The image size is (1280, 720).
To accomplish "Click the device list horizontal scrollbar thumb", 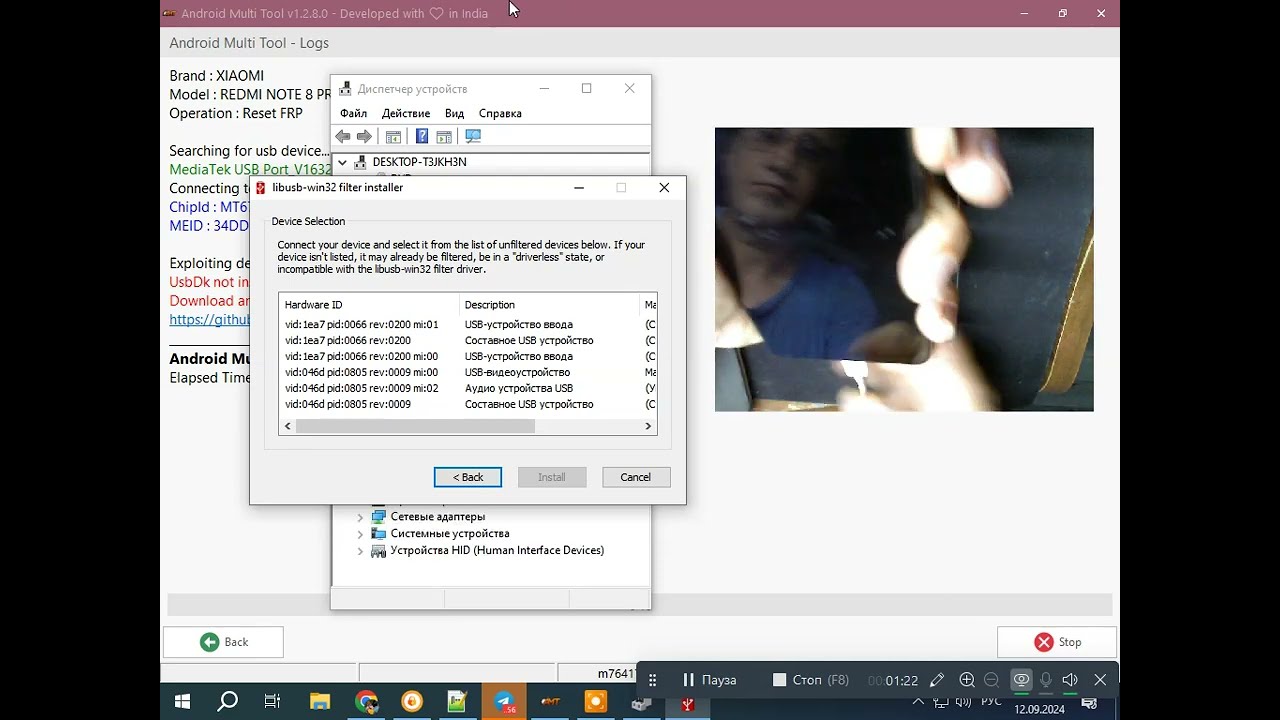I will pos(415,426).
